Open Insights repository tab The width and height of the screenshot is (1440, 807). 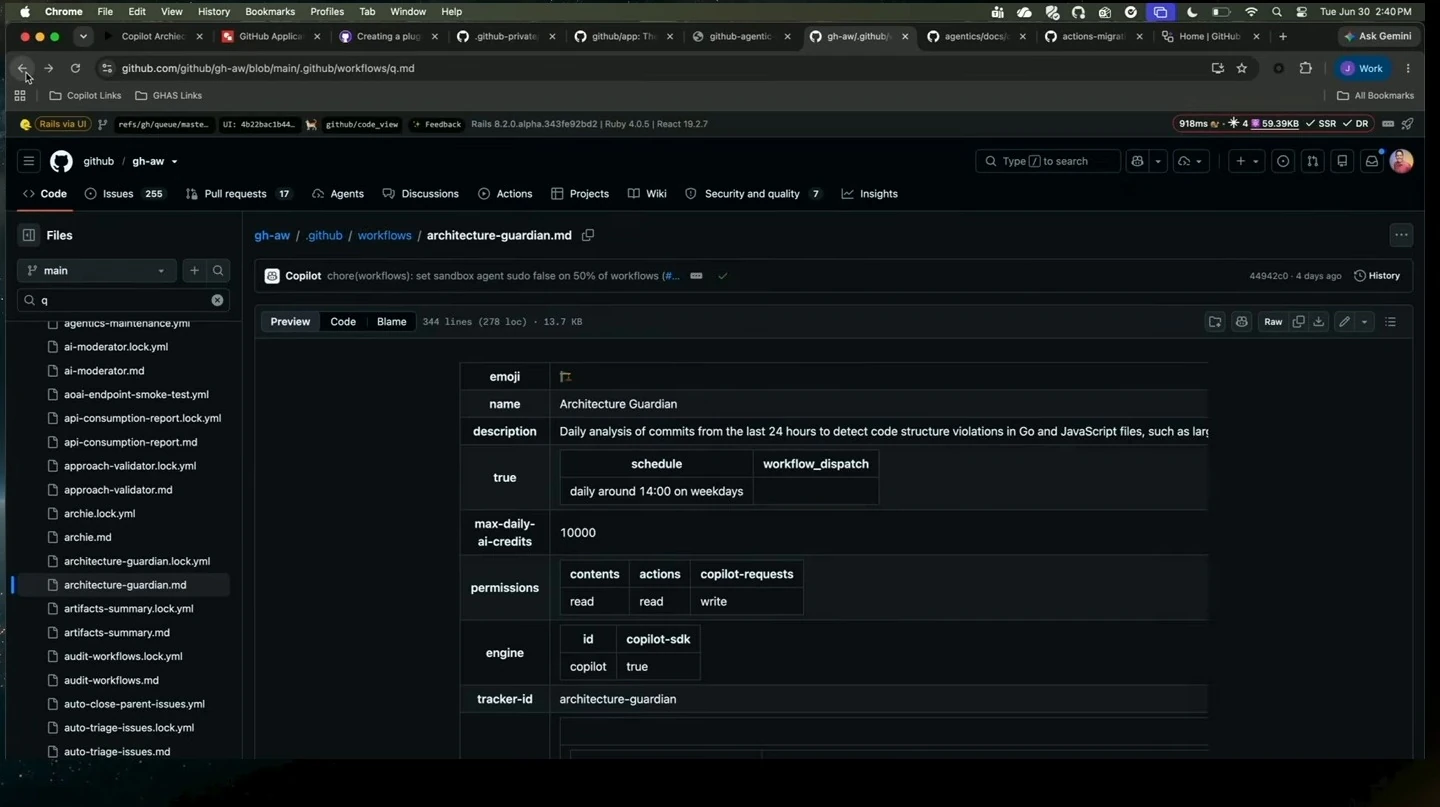870,194
